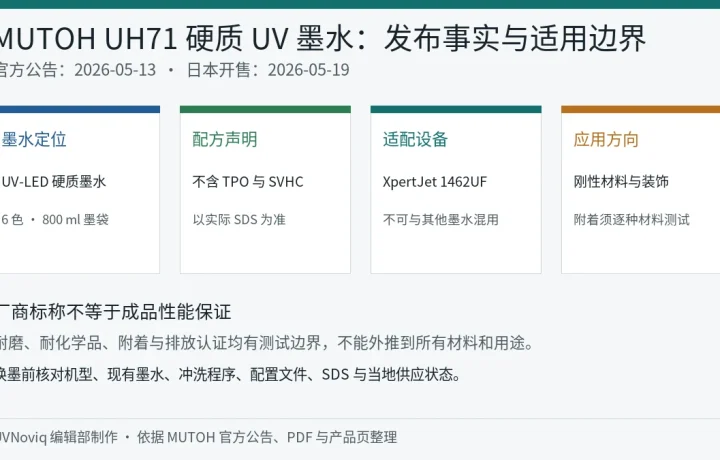This screenshot has height=460, width=720.
Task: Click the 耐磨、耐化学品 sentence
Action: pos(267,343)
